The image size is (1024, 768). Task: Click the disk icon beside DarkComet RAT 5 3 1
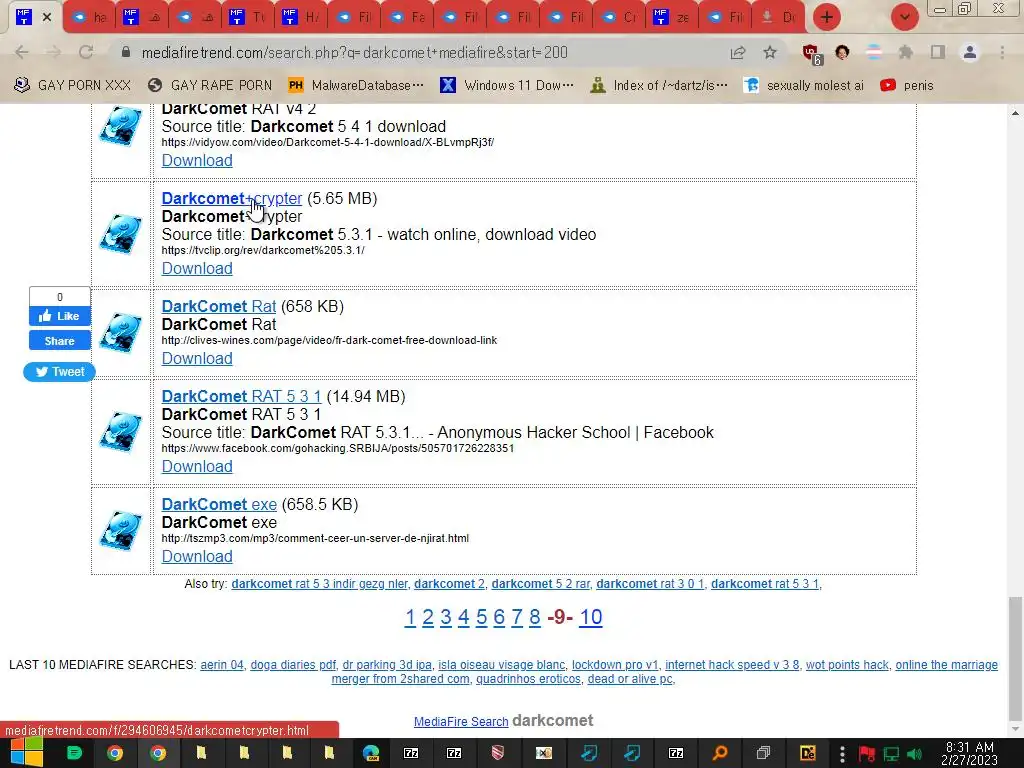point(121,432)
